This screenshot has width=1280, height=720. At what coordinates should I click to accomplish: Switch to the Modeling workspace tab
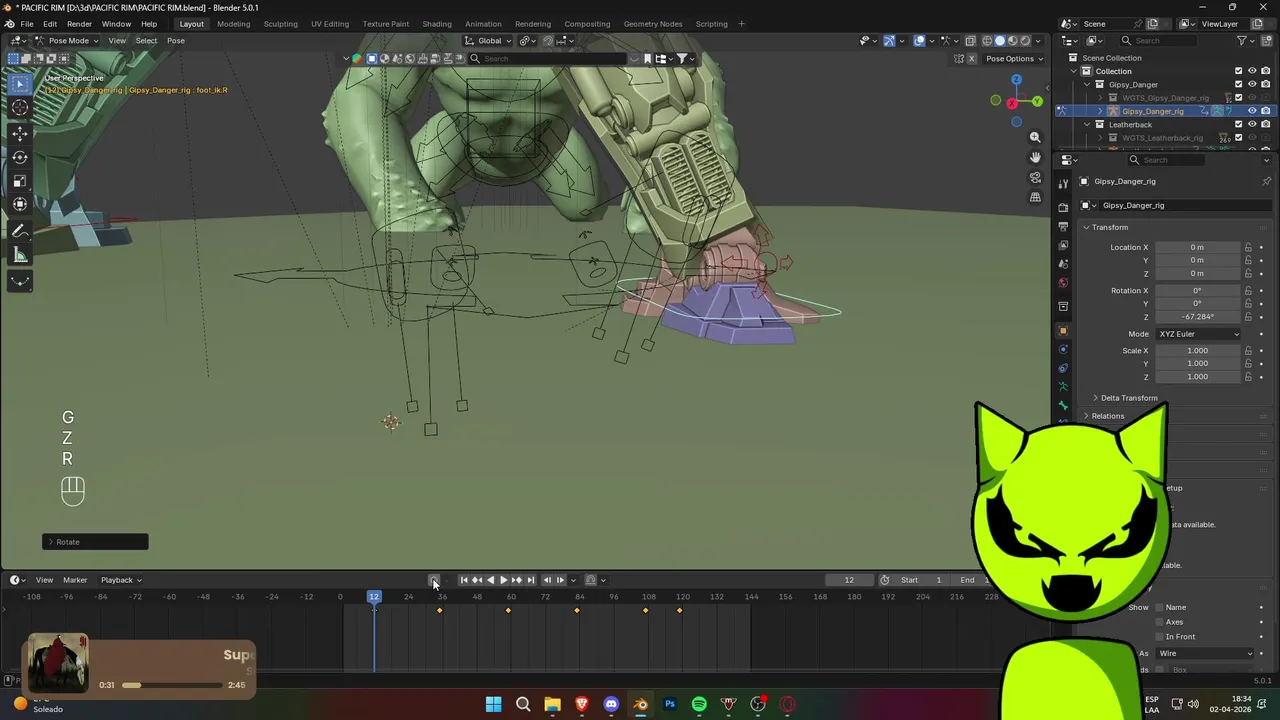[x=234, y=24]
